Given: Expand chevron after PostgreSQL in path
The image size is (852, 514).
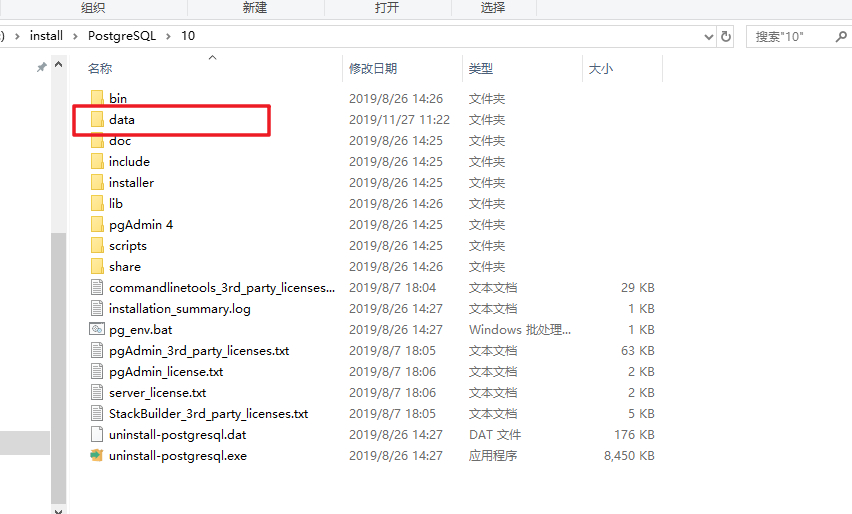Looking at the screenshot, I should click(168, 36).
